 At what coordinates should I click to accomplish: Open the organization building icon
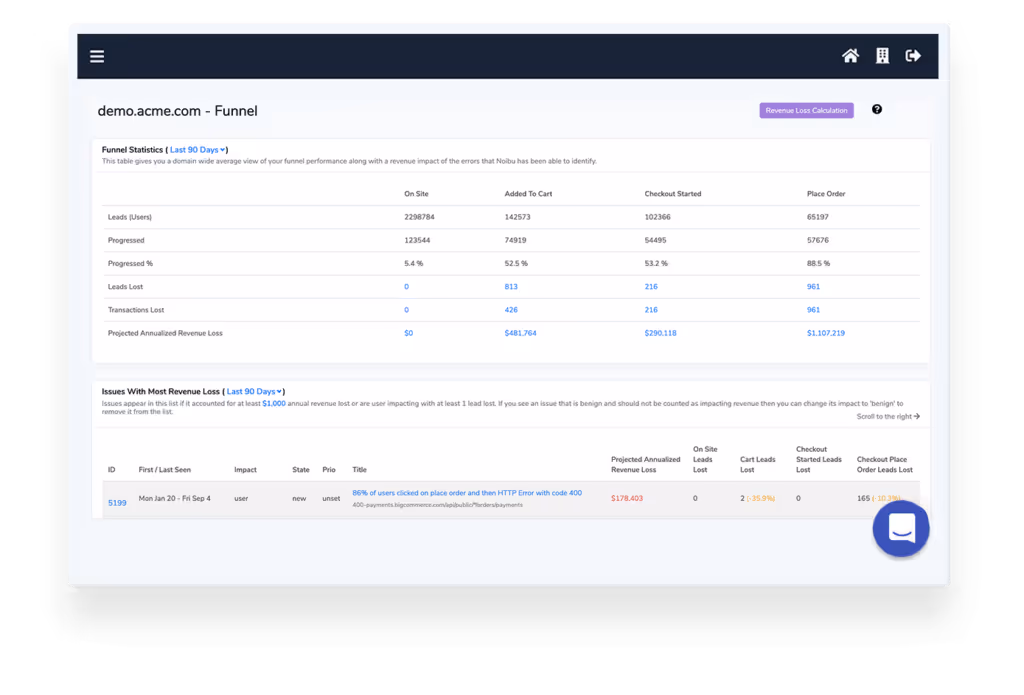point(882,56)
